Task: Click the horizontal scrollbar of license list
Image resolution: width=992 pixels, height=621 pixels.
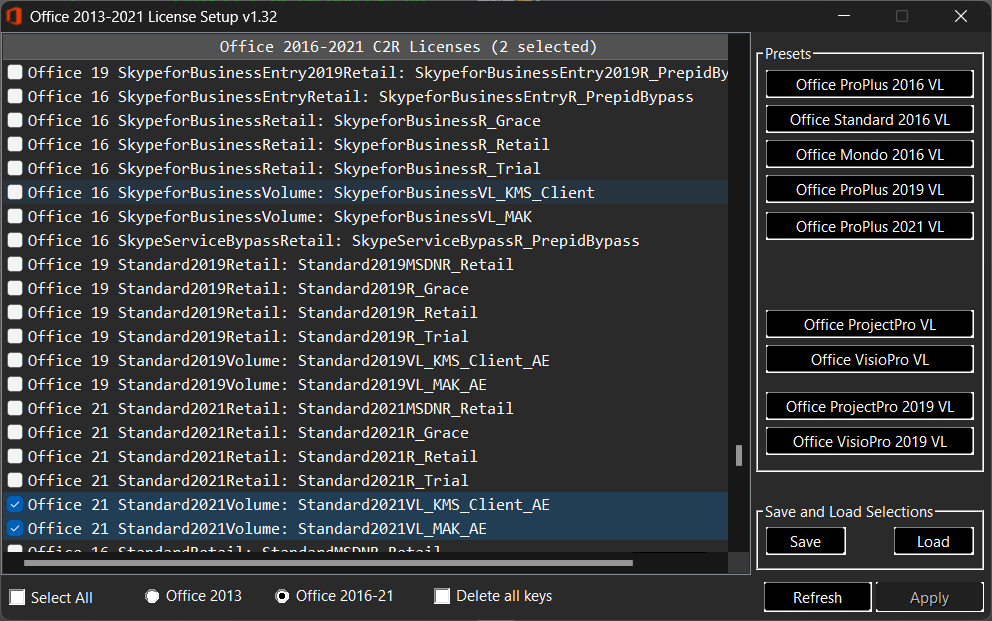Action: [x=328, y=563]
